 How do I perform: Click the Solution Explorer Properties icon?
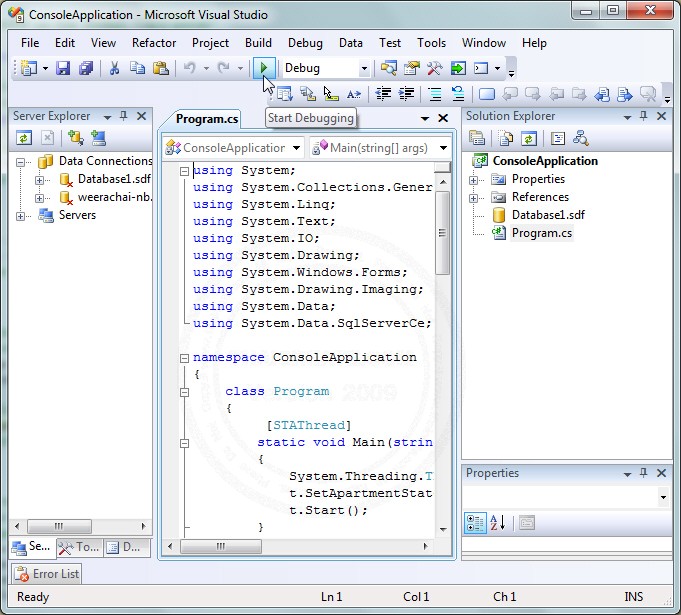[x=477, y=139]
